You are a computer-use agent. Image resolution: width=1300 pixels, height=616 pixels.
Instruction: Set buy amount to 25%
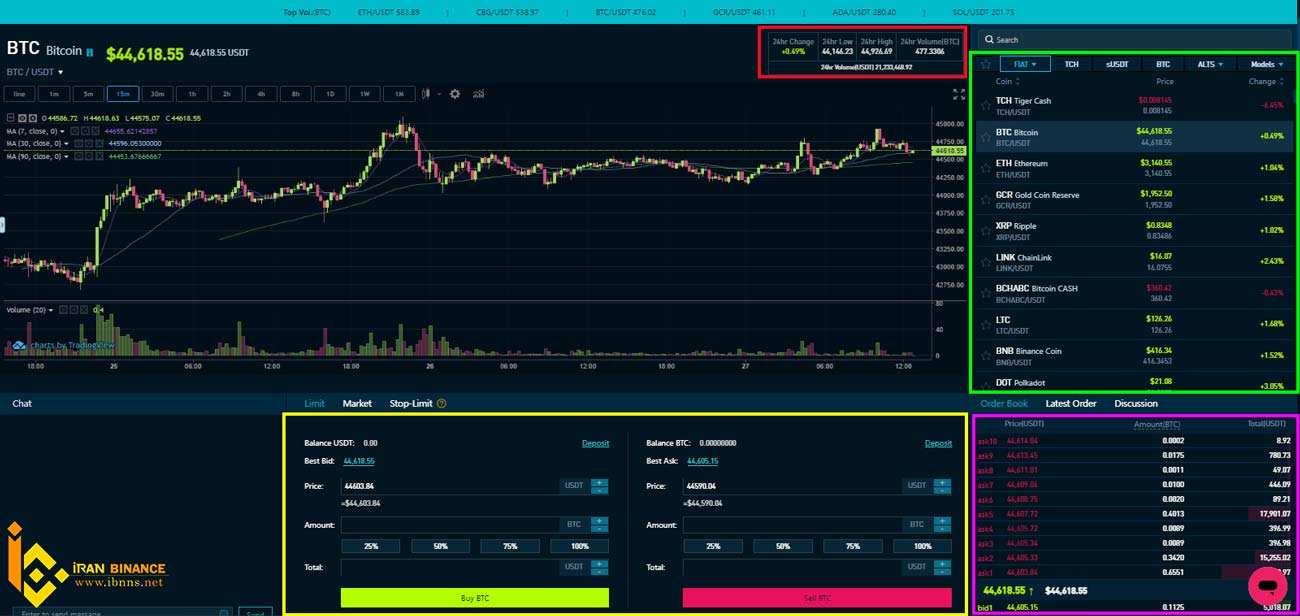(371, 546)
